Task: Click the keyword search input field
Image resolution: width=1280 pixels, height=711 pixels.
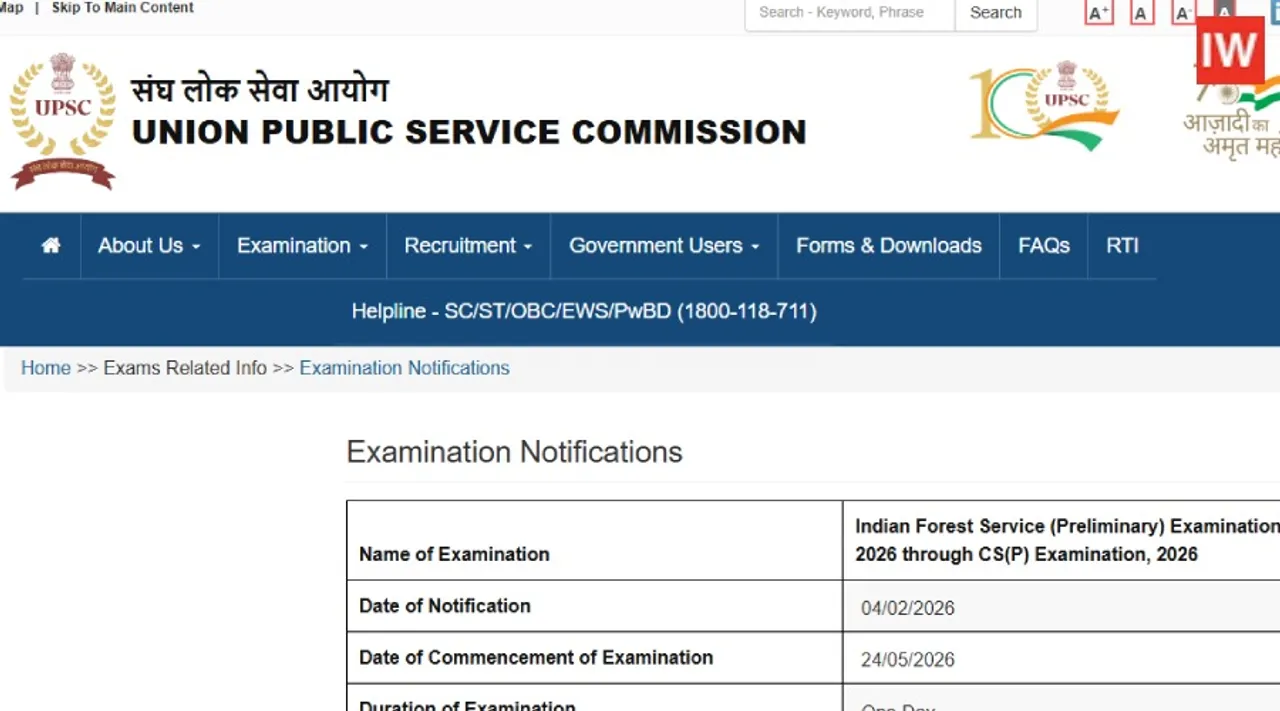Action: [848, 12]
